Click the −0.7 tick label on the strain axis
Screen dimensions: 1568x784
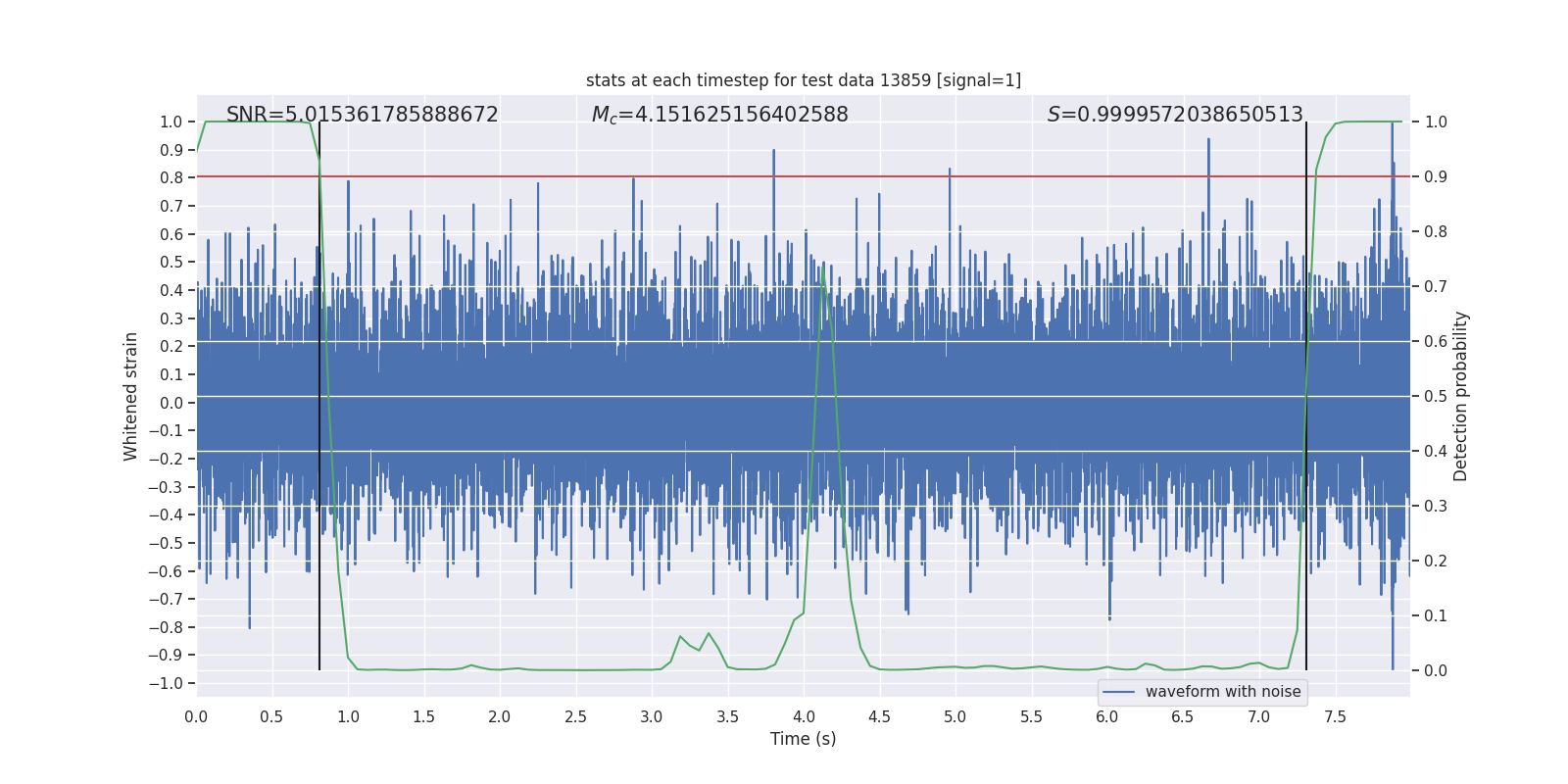click(166, 600)
